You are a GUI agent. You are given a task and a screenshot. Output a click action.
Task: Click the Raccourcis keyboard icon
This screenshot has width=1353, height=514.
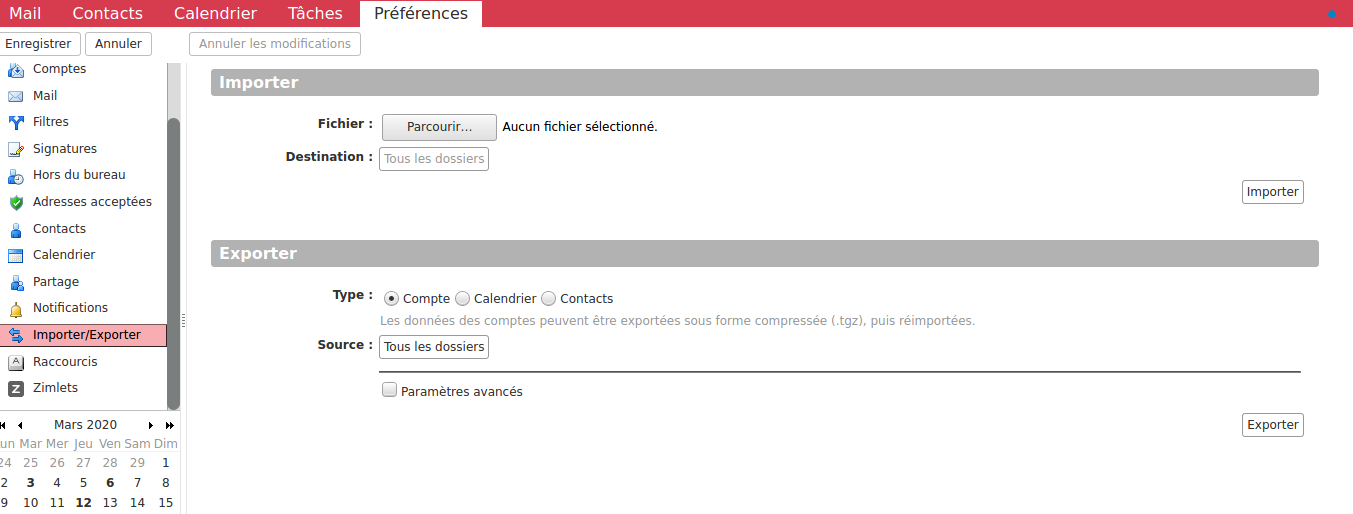click(15, 362)
